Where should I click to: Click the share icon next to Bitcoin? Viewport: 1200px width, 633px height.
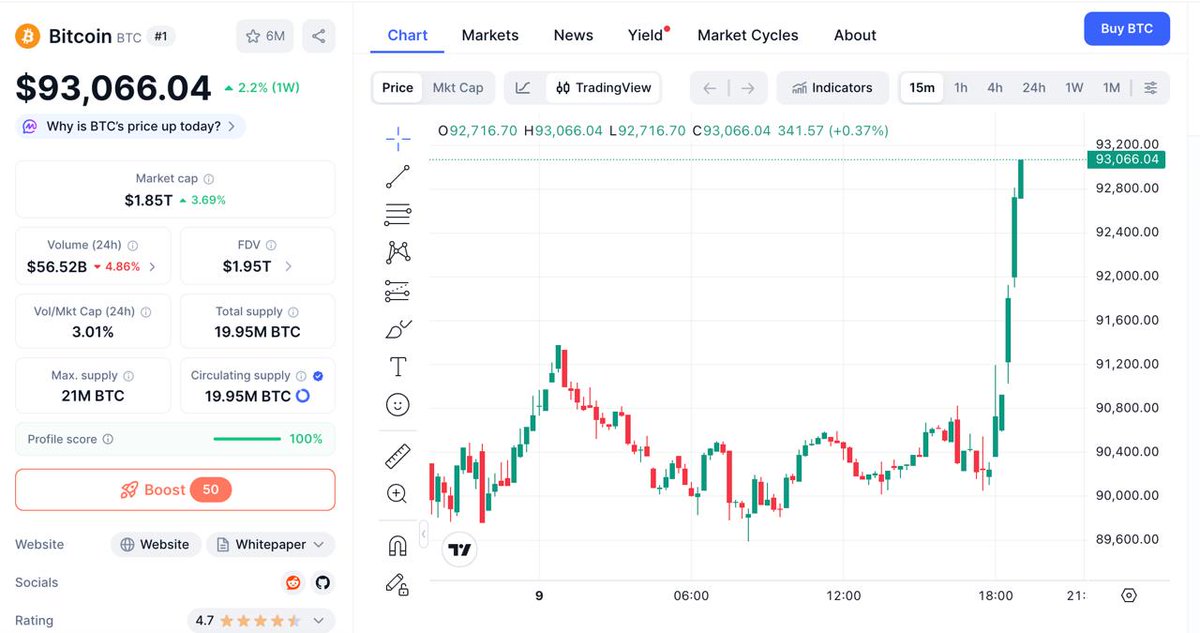pyautogui.click(x=318, y=36)
